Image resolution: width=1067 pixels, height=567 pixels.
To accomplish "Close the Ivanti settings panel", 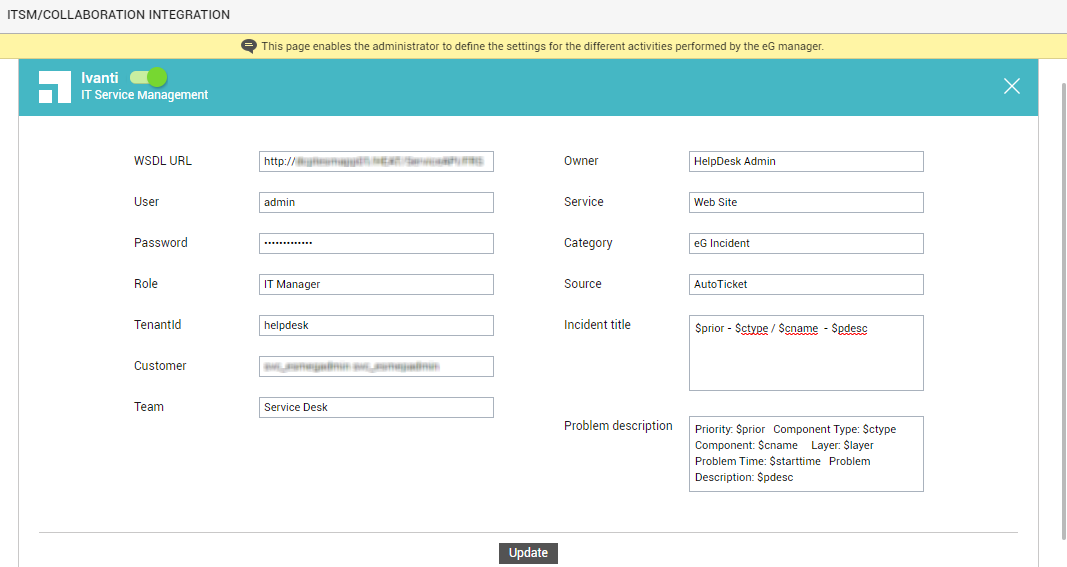I will click(1012, 86).
